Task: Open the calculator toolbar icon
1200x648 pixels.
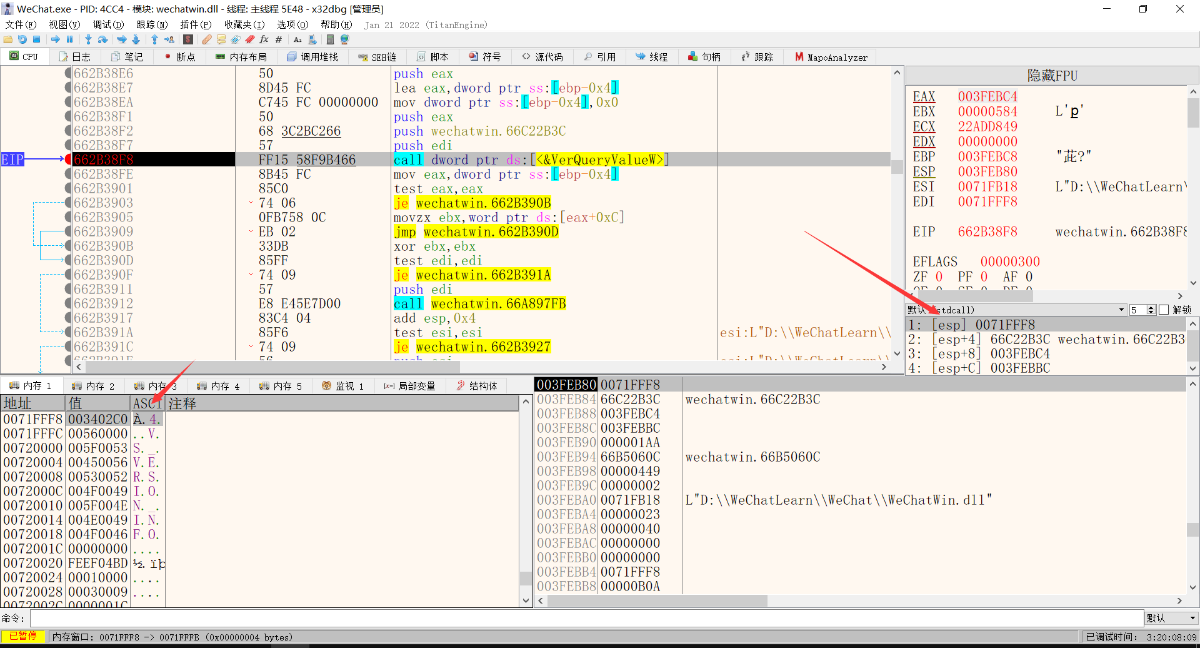Action: (x=330, y=39)
